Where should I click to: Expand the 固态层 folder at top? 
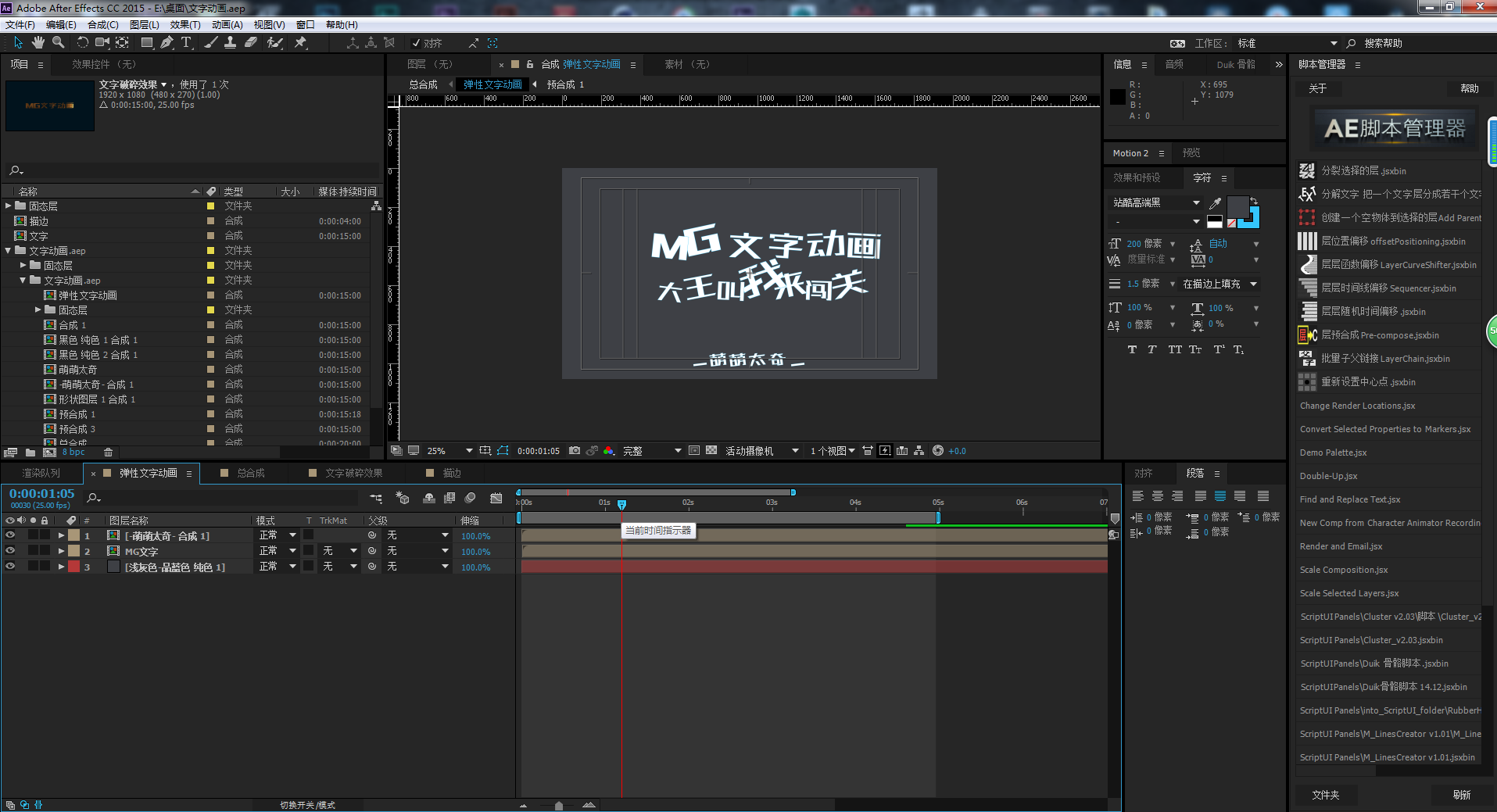pos(9,206)
